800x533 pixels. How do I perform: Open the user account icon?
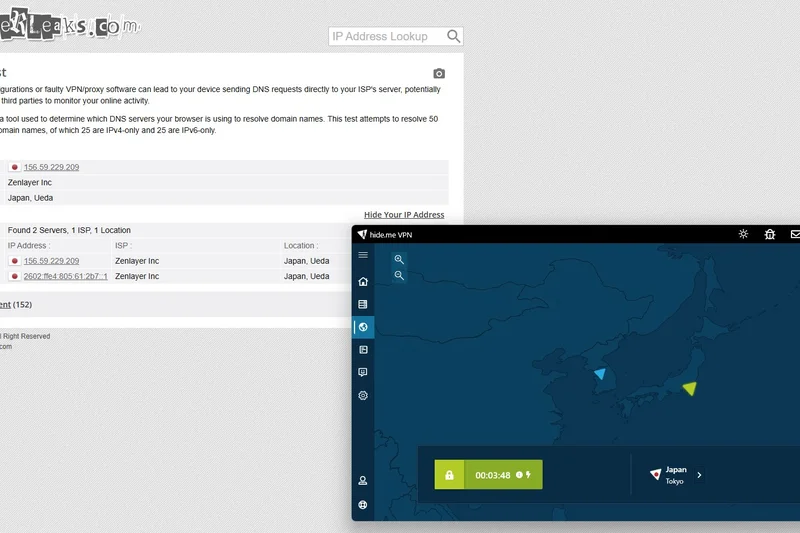tap(363, 481)
